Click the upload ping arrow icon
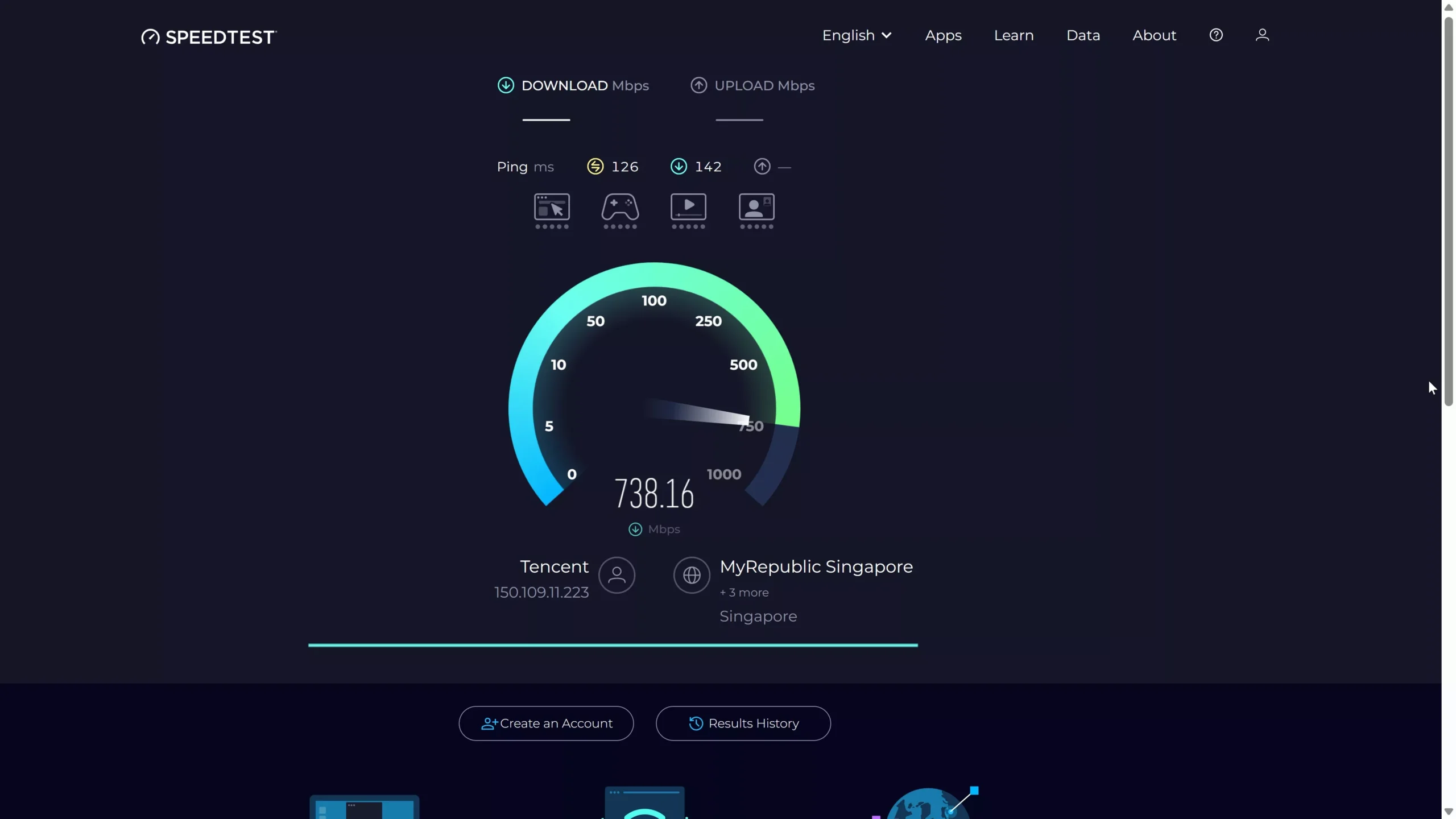Screen dimensions: 1456x819 (x=761, y=166)
